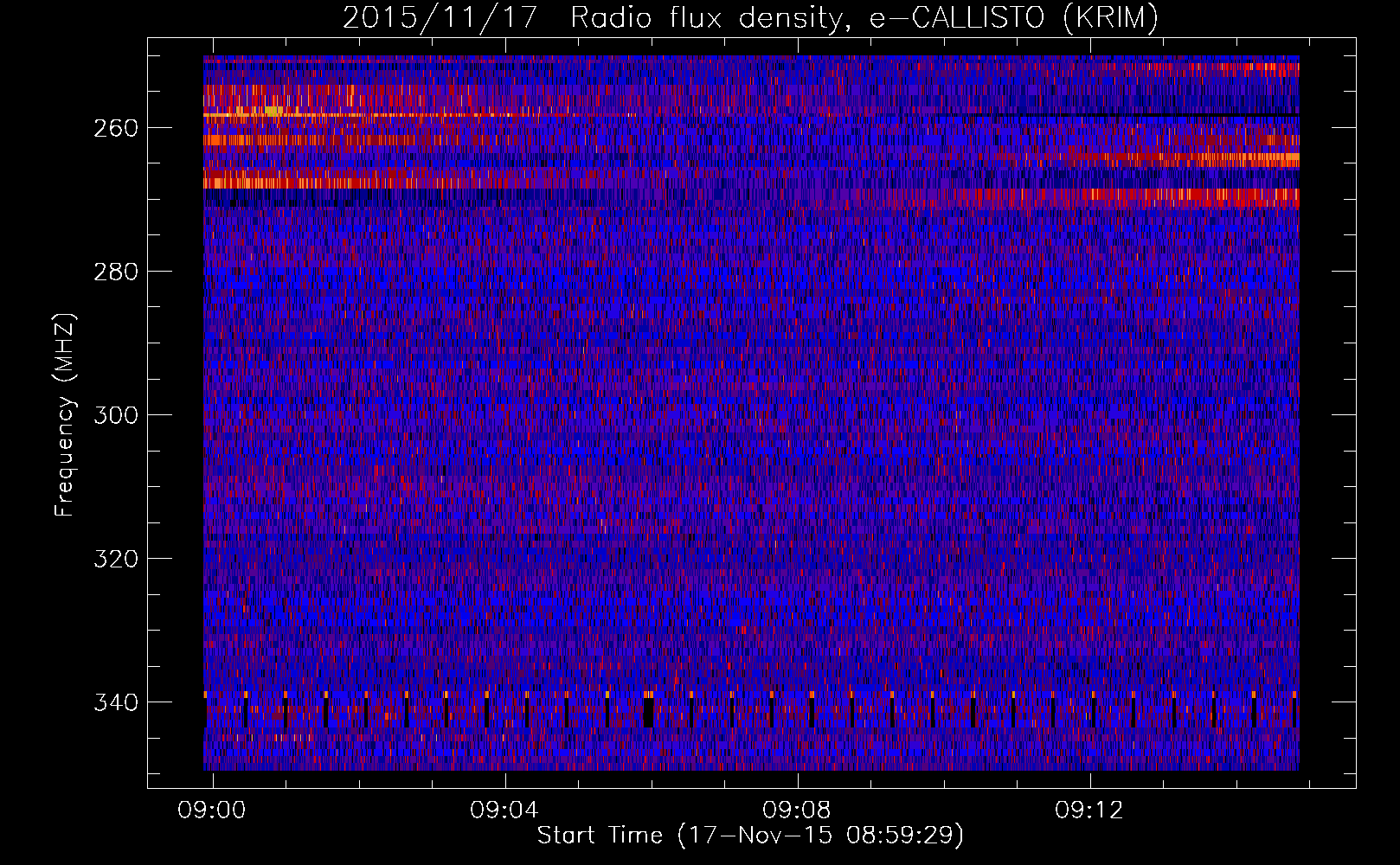This screenshot has height=865, width=1400.
Task: Click the 'Frequency (MHZ)' axis label
Action: 65,415
